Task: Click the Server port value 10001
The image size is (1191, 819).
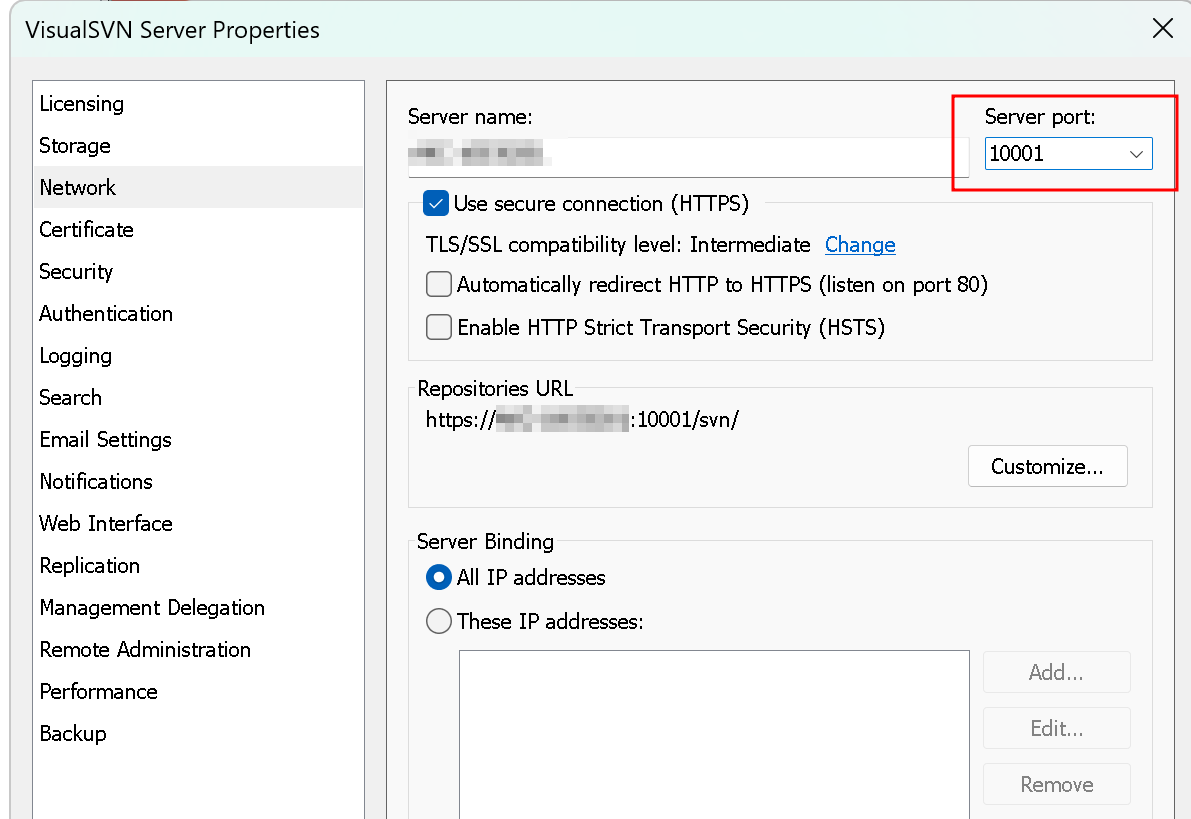Action: [x=1016, y=154]
